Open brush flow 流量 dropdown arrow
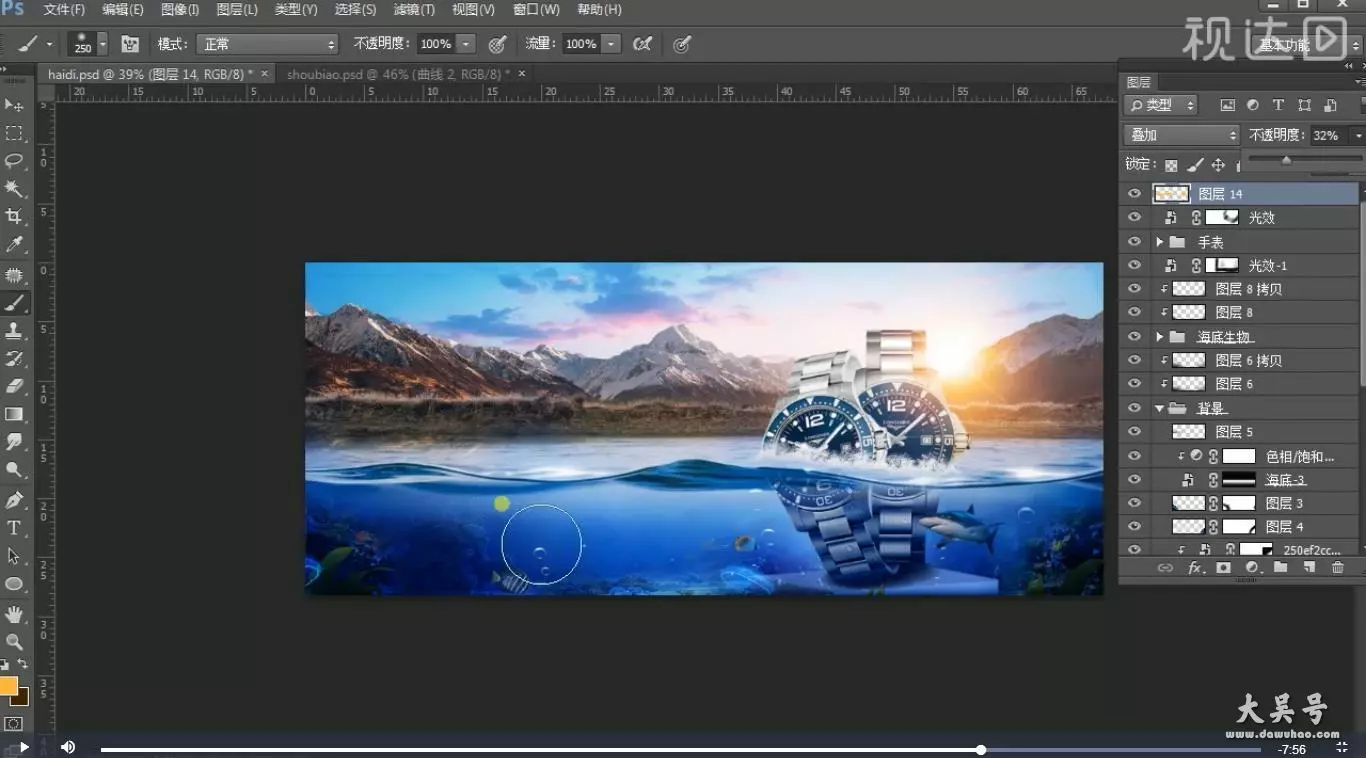The height and width of the screenshot is (758, 1366). (611, 44)
